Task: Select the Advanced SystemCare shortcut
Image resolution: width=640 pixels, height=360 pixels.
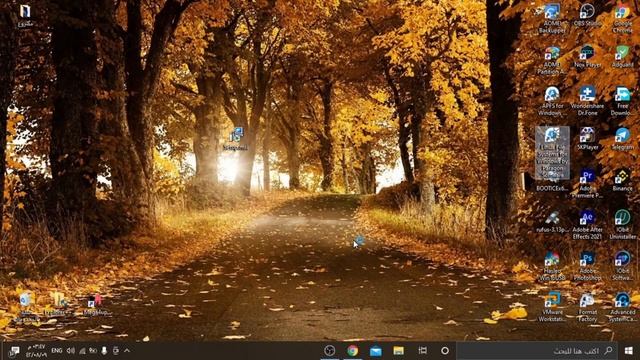Action: tap(622, 307)
